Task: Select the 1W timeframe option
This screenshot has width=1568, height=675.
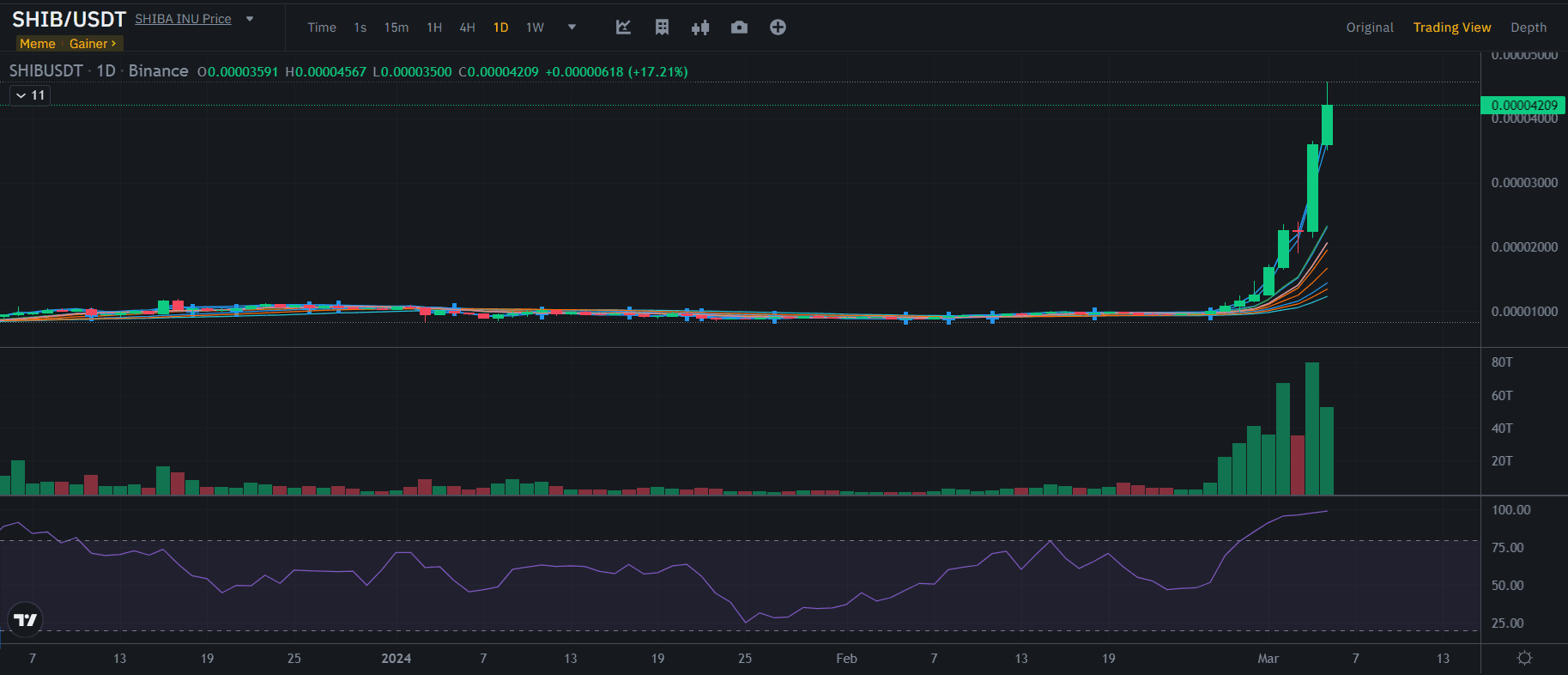Action: point(535,27)
